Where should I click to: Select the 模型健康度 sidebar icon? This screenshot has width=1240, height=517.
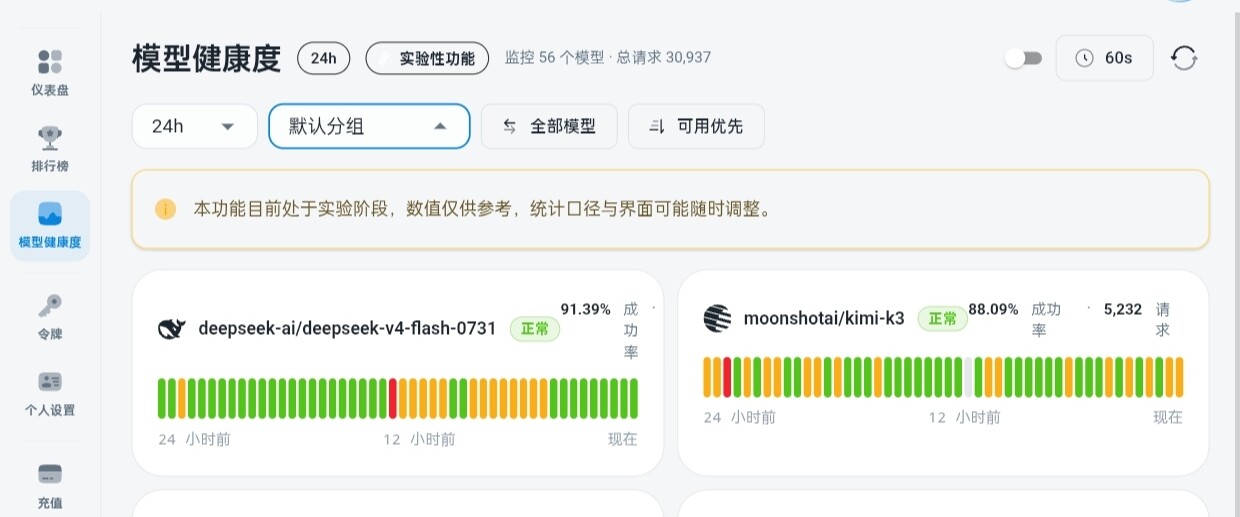(x=50, y=213)
